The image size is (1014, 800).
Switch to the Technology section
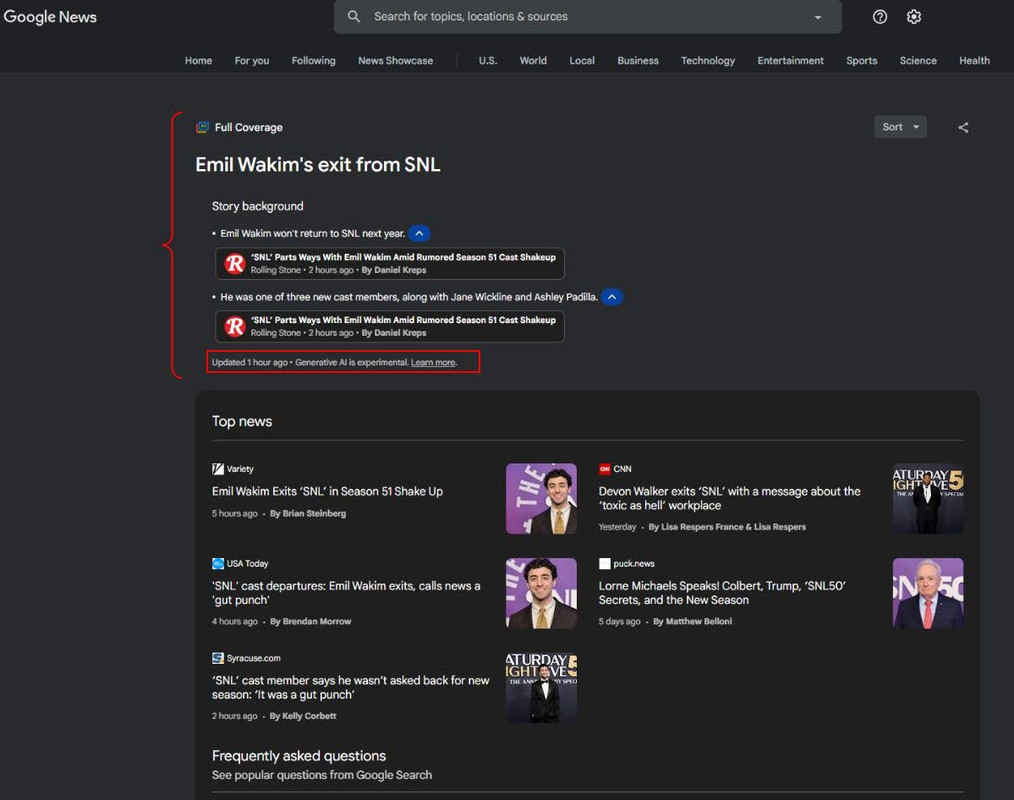[x=707, y=60]
